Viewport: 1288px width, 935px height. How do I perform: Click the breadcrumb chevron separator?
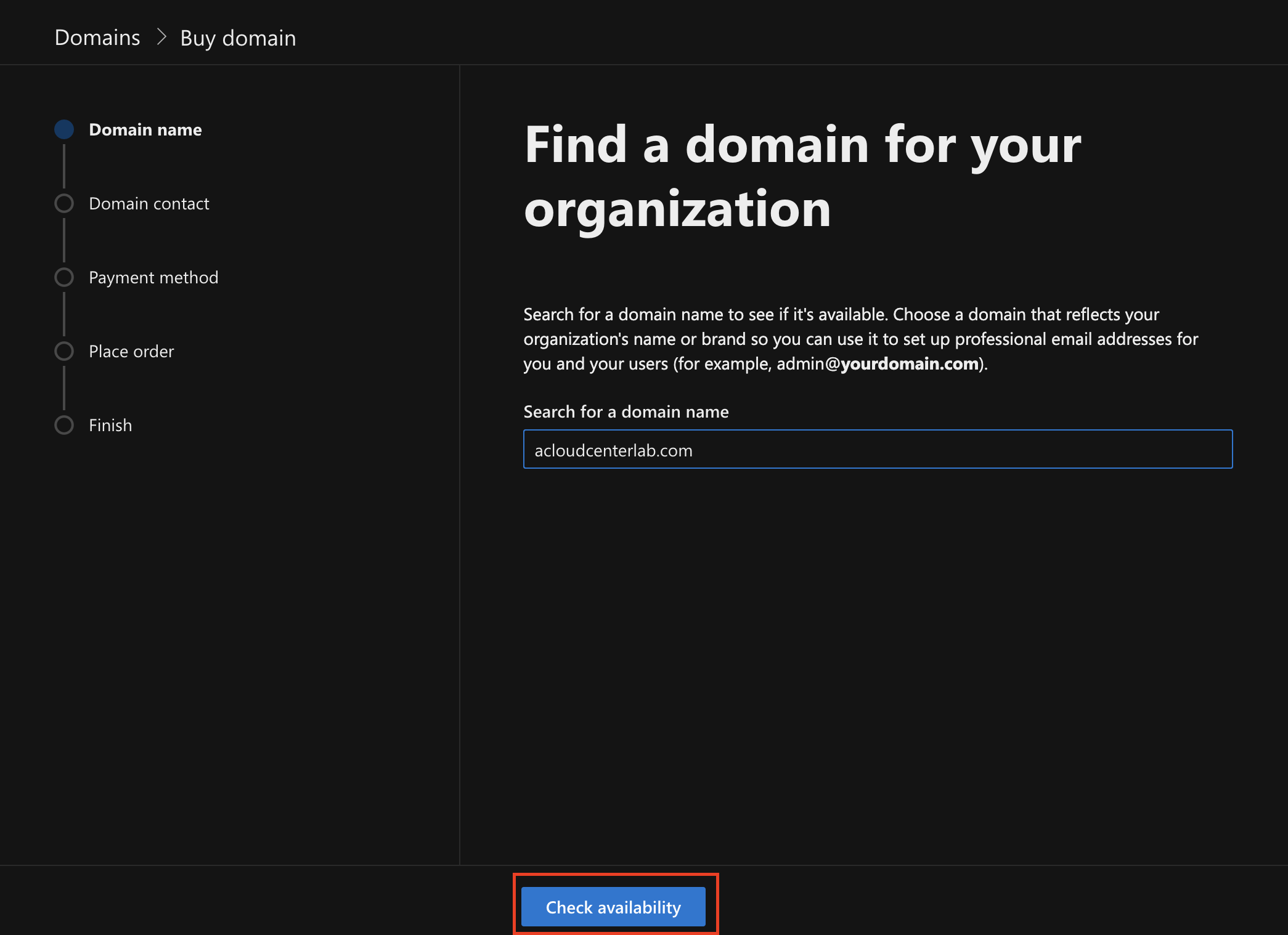pyautogui.click(x=161, y=37)
